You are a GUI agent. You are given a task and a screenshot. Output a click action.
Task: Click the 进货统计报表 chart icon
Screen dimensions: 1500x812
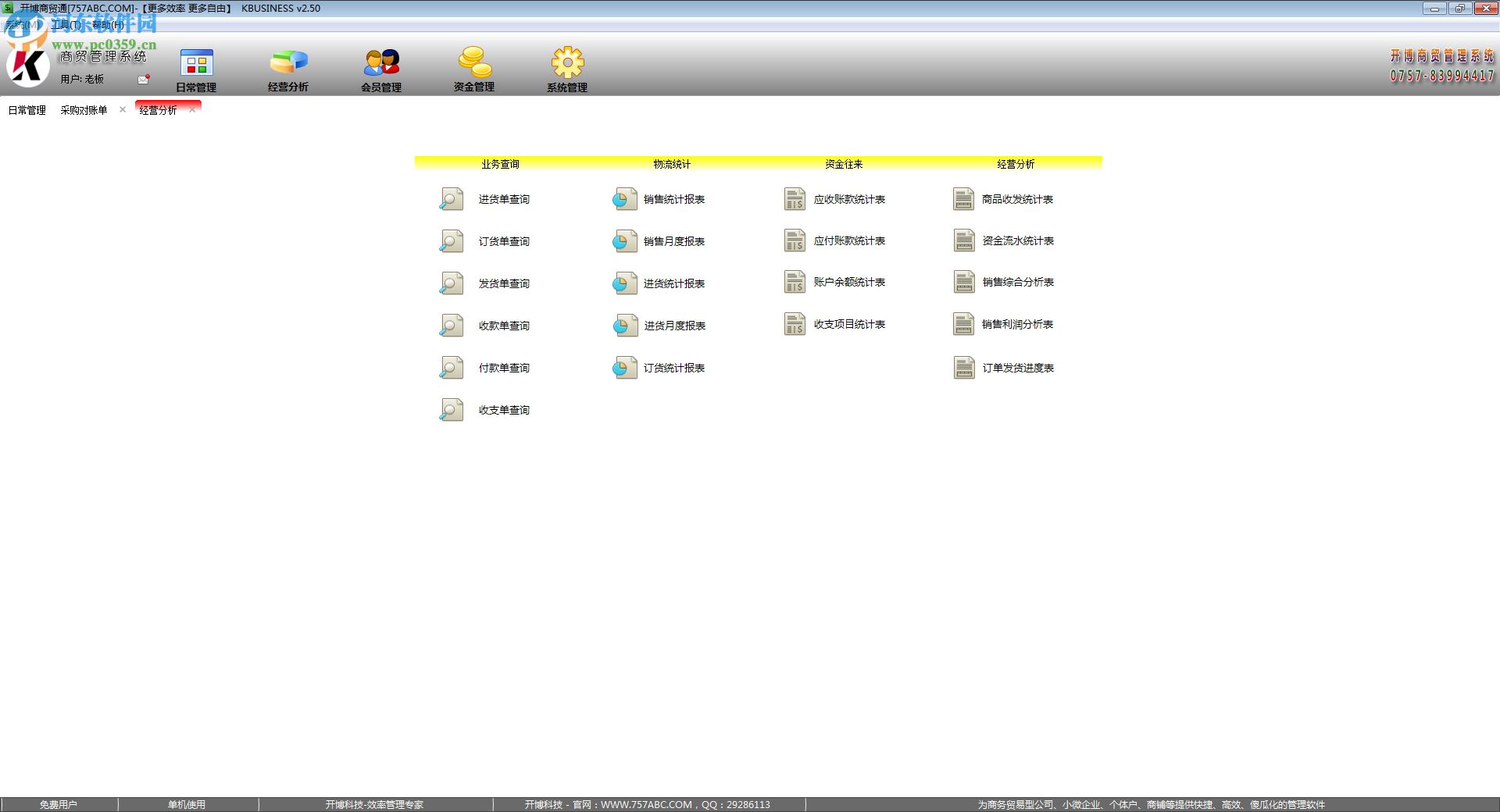(625, 283)
